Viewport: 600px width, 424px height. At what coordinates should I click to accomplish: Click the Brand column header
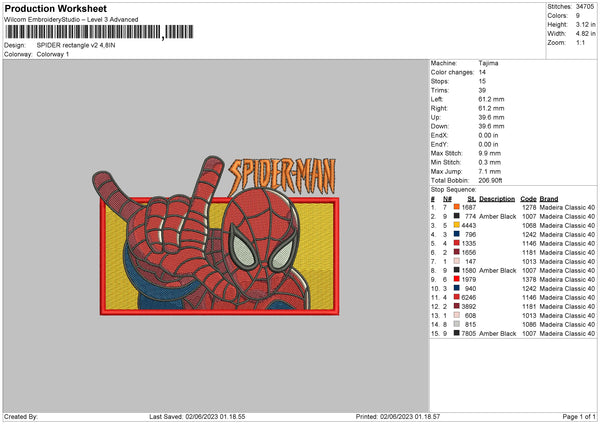549,198
